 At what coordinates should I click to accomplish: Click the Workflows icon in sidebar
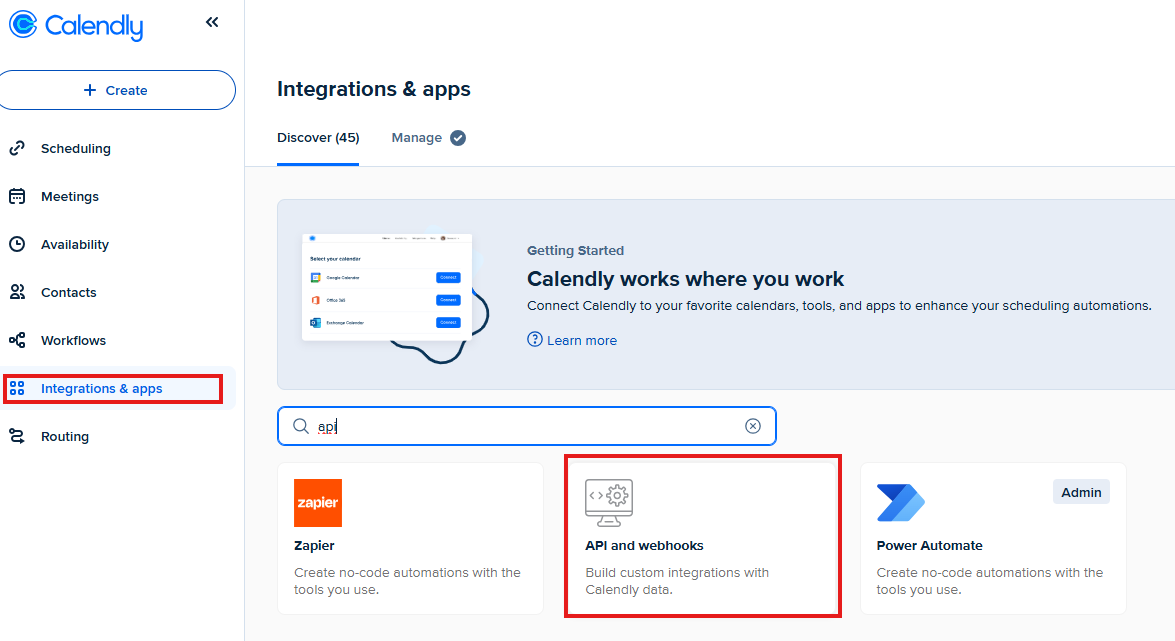[17, 340]
